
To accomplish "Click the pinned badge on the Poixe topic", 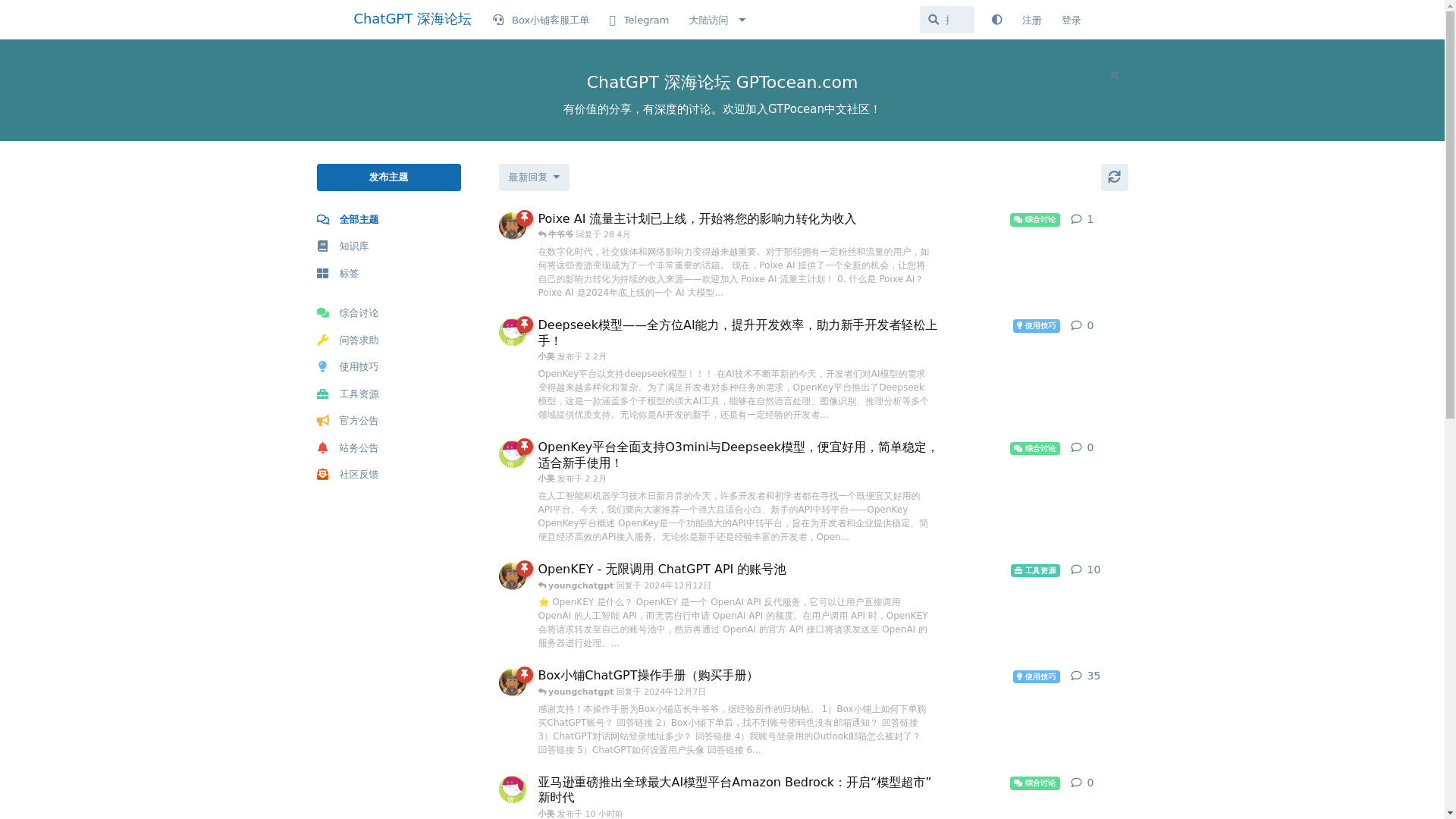I will pyautogui.click(x=525, y=218).
